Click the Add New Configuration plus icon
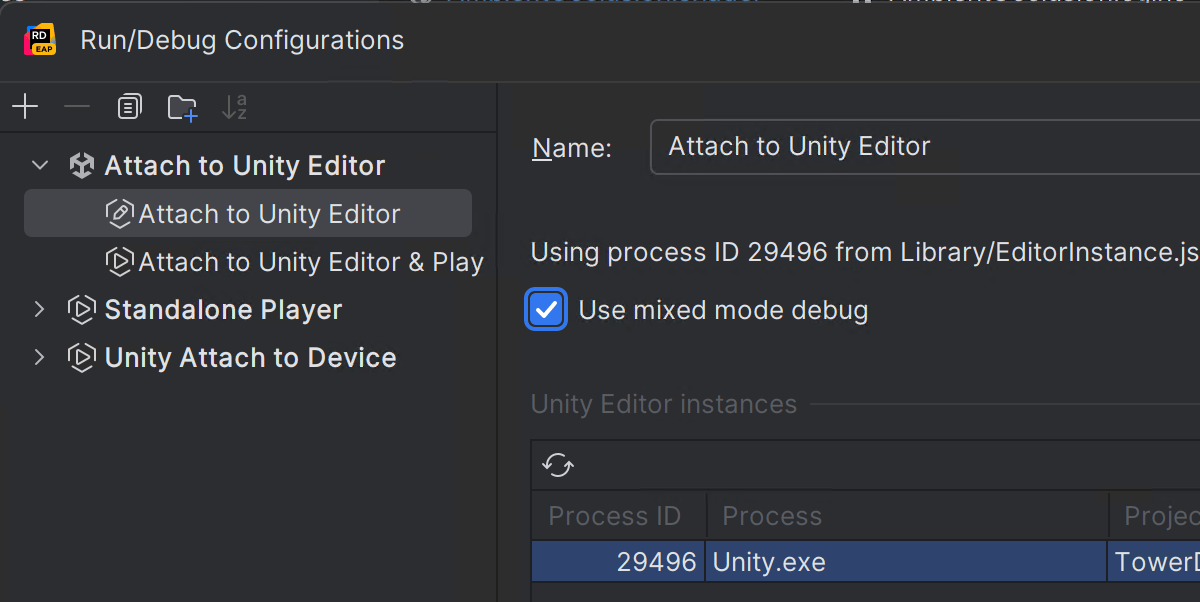 coord(25,107)
